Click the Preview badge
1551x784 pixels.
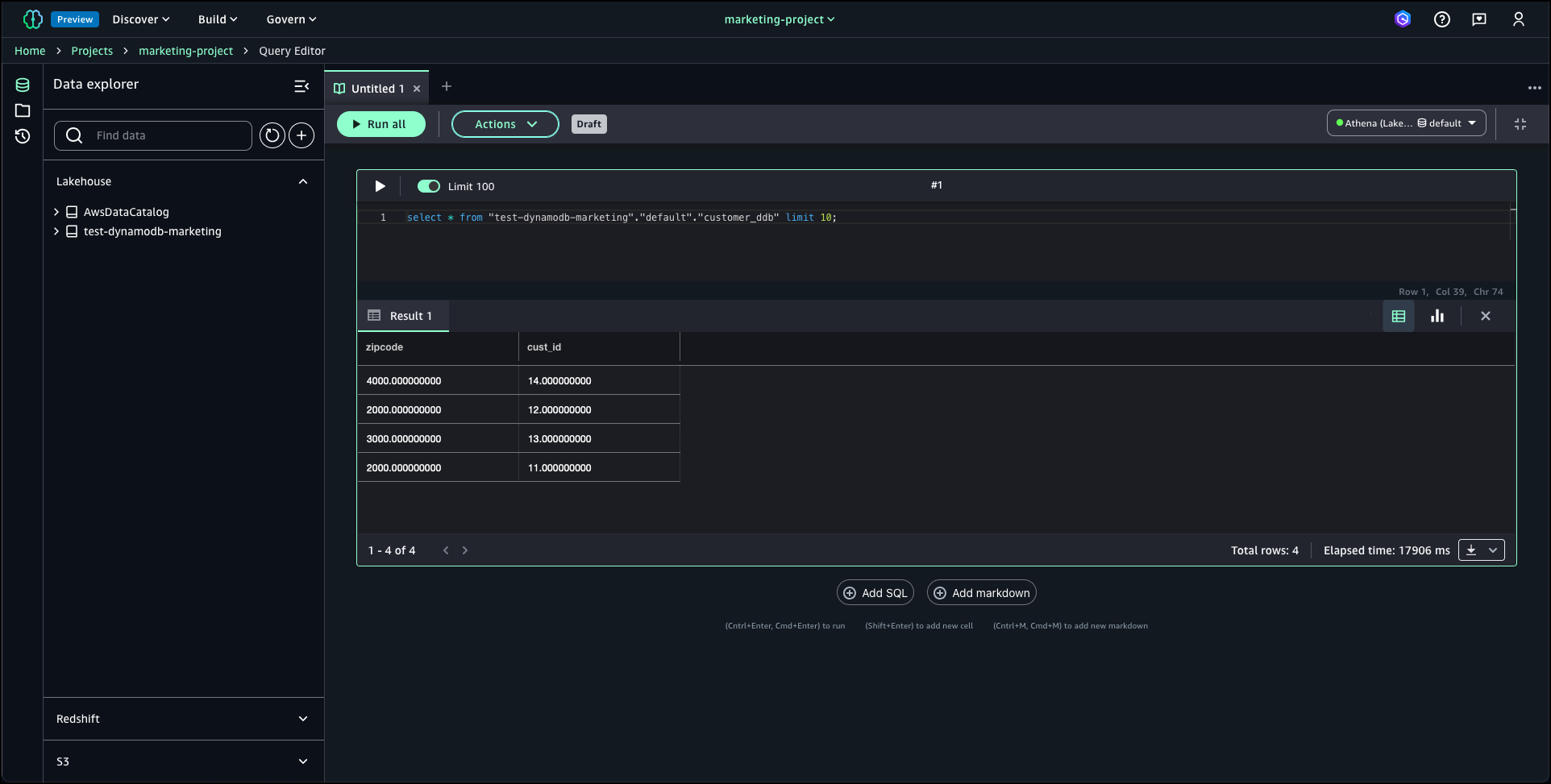75,19
